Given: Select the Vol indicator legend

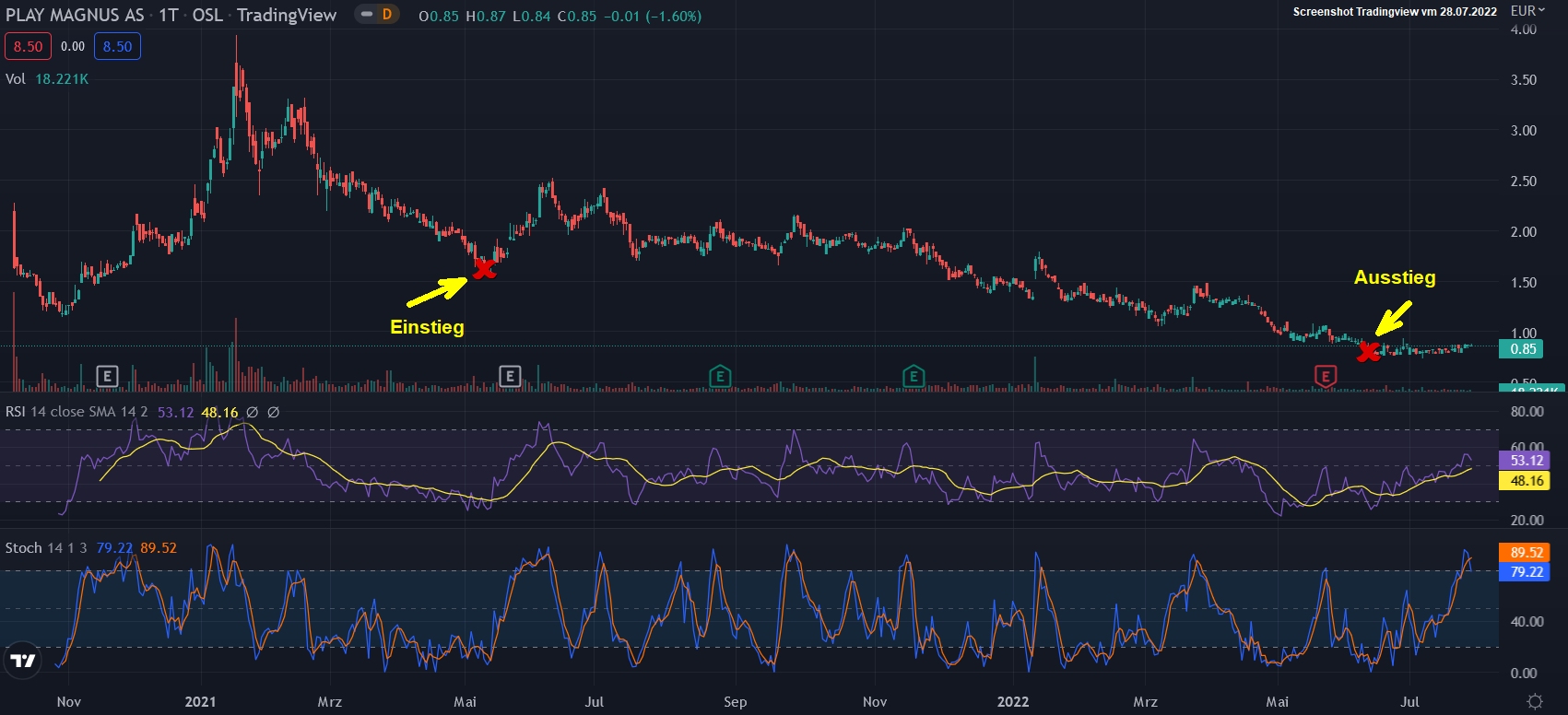Looking at the screenshot, I should pyautogui.click(x=15, y=79).
